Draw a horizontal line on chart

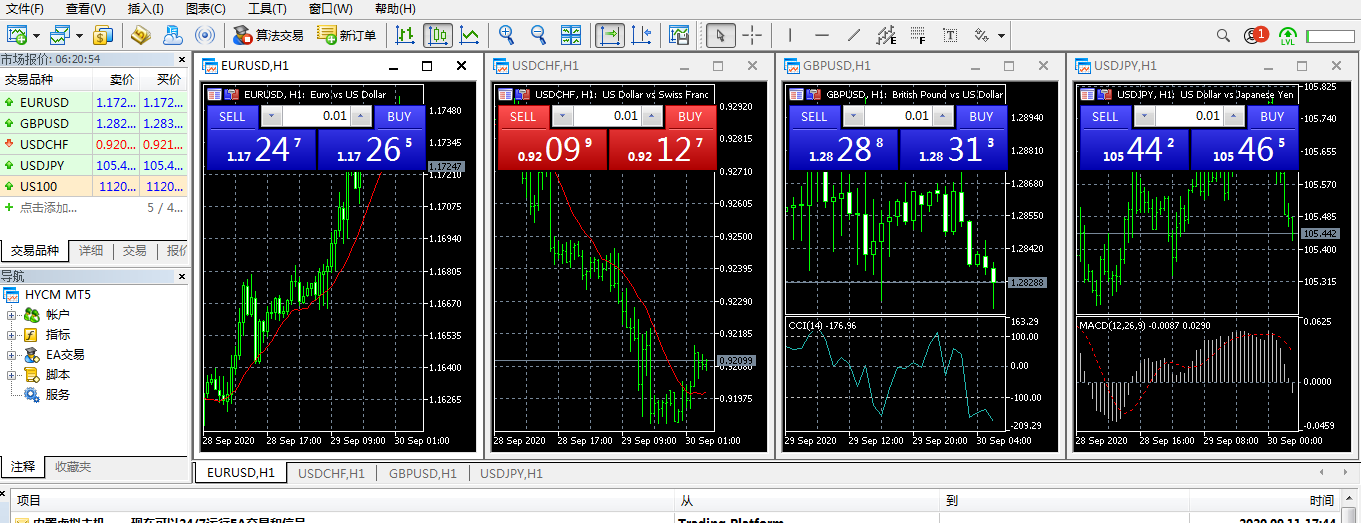coord(821,36)
